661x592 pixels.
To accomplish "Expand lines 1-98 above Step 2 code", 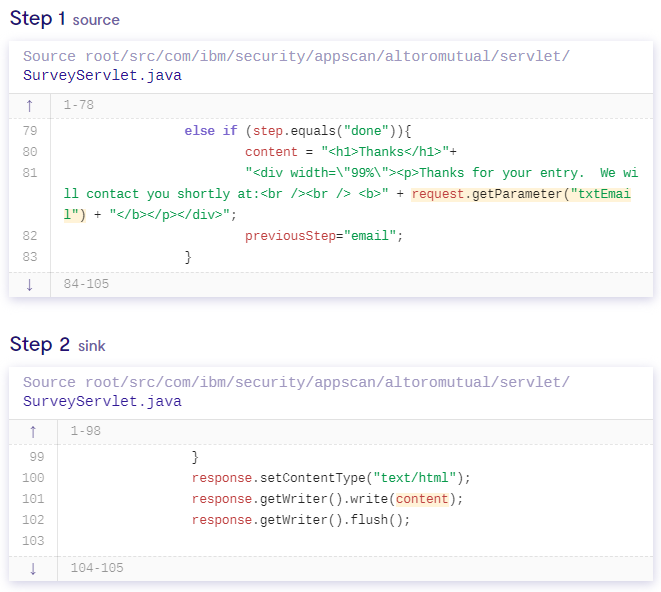I will coord(33,431).
